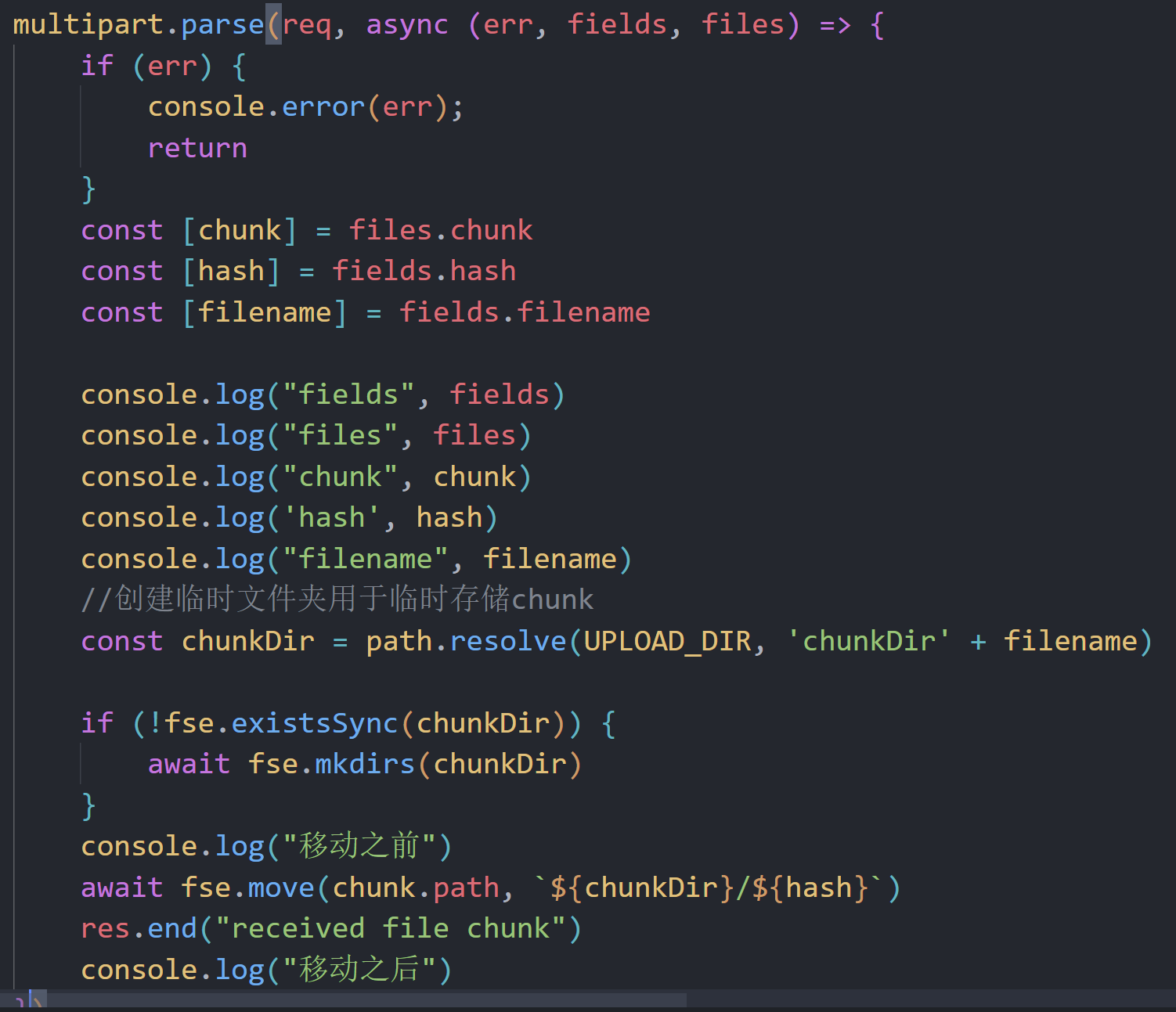Click the console.log("移动之后") line

[x=266, y=970]
